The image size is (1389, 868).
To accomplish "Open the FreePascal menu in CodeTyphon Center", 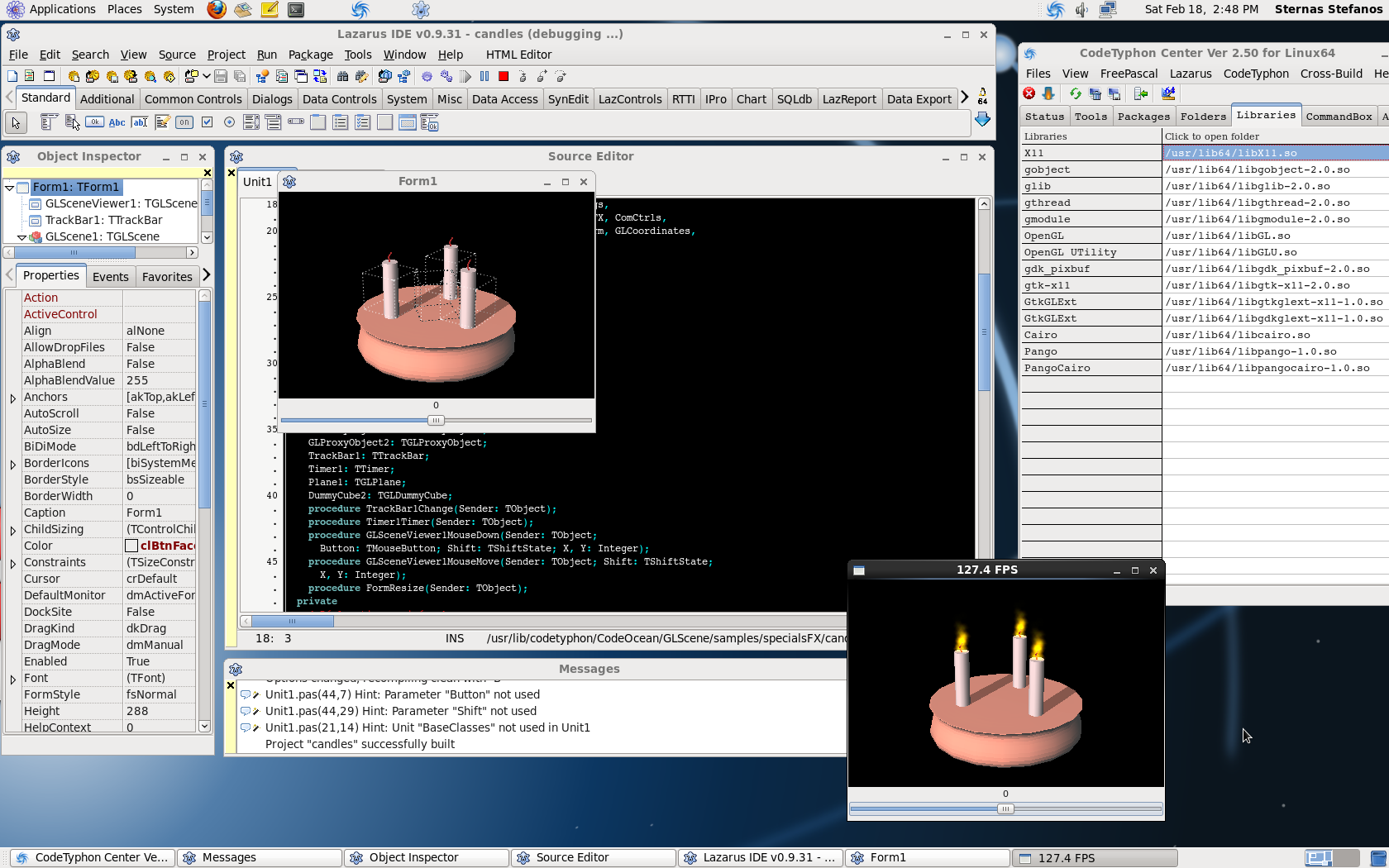I will click(x=1129, y=74).
